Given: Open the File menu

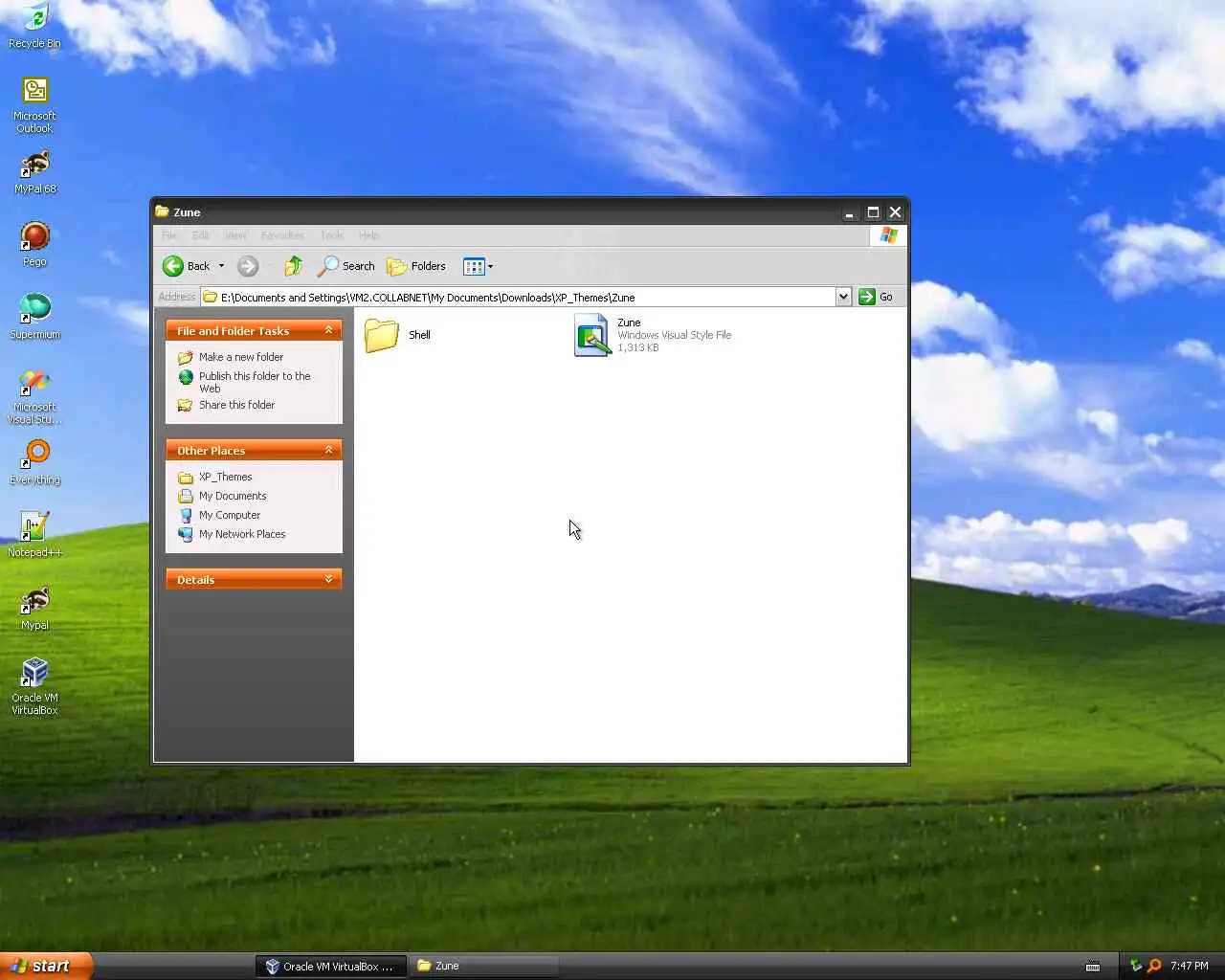Looking at the screenshot, I should (169, 235).
